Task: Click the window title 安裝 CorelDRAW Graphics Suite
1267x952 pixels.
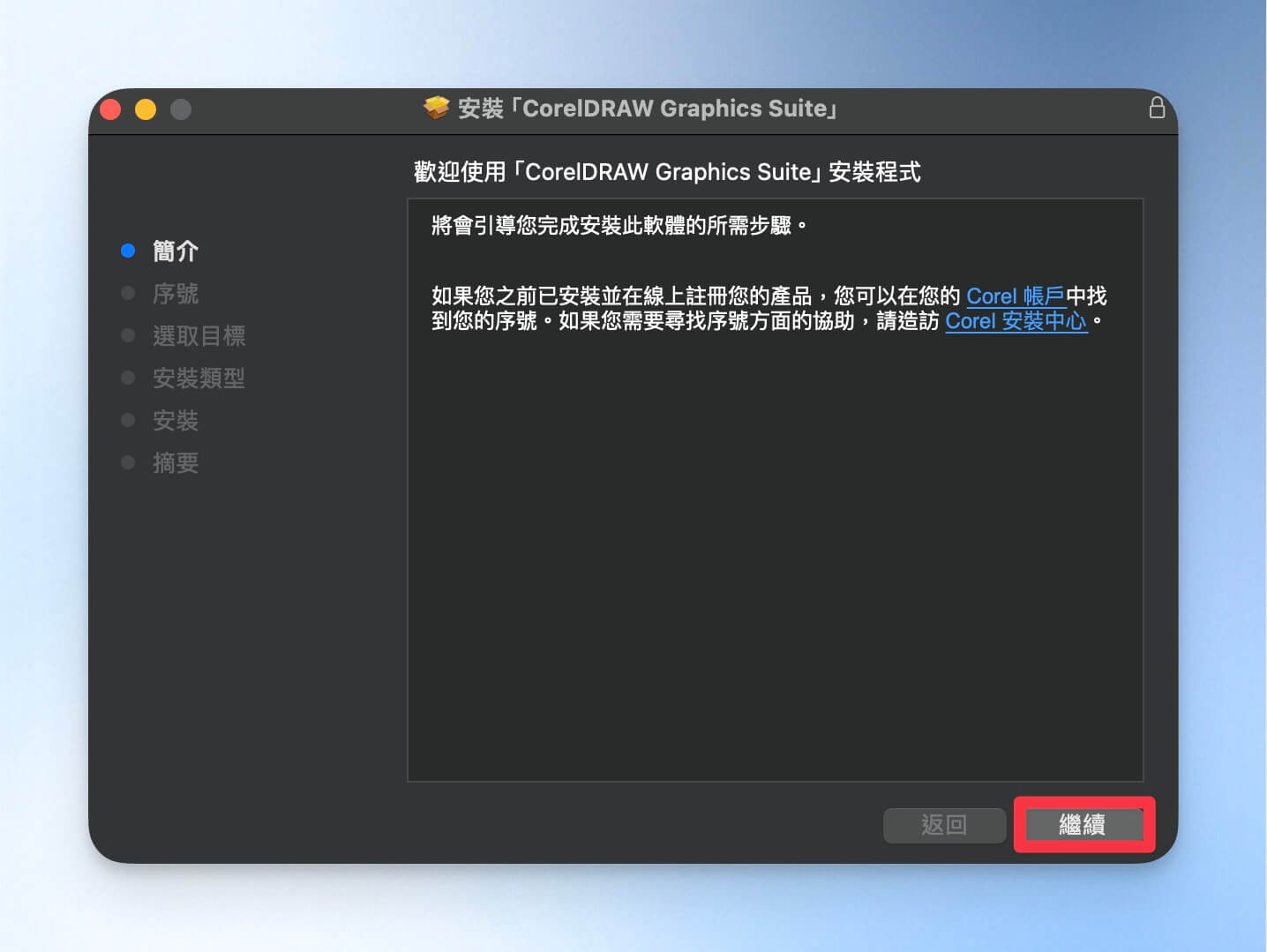Action: [x=647, y=109]
